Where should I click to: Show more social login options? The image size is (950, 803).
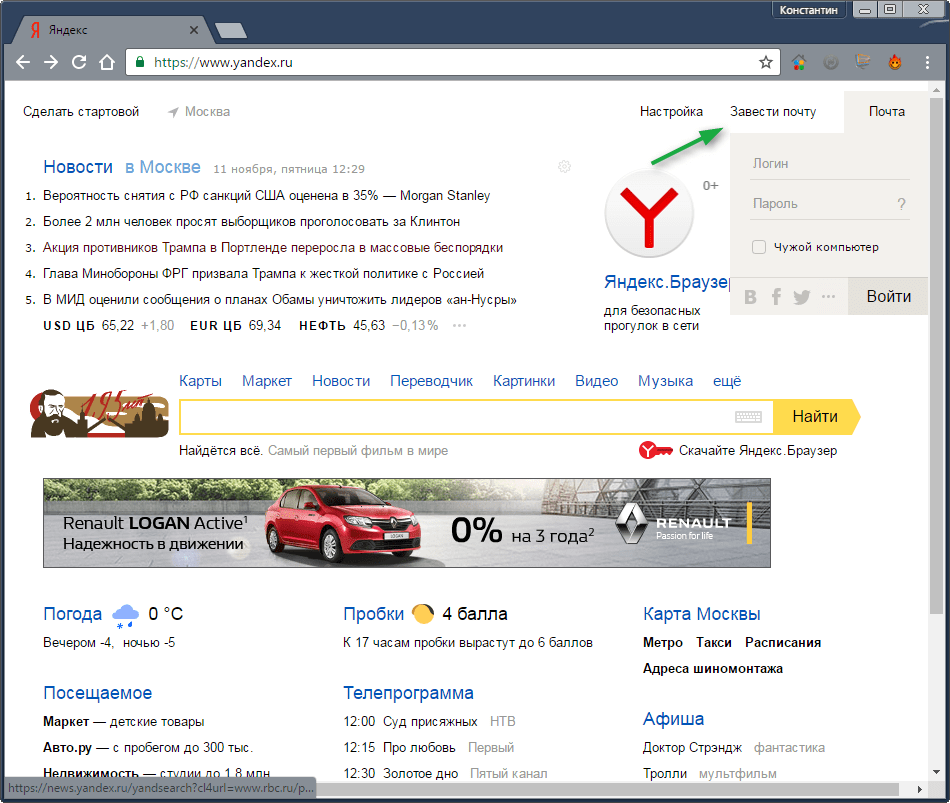coord(828,296)
